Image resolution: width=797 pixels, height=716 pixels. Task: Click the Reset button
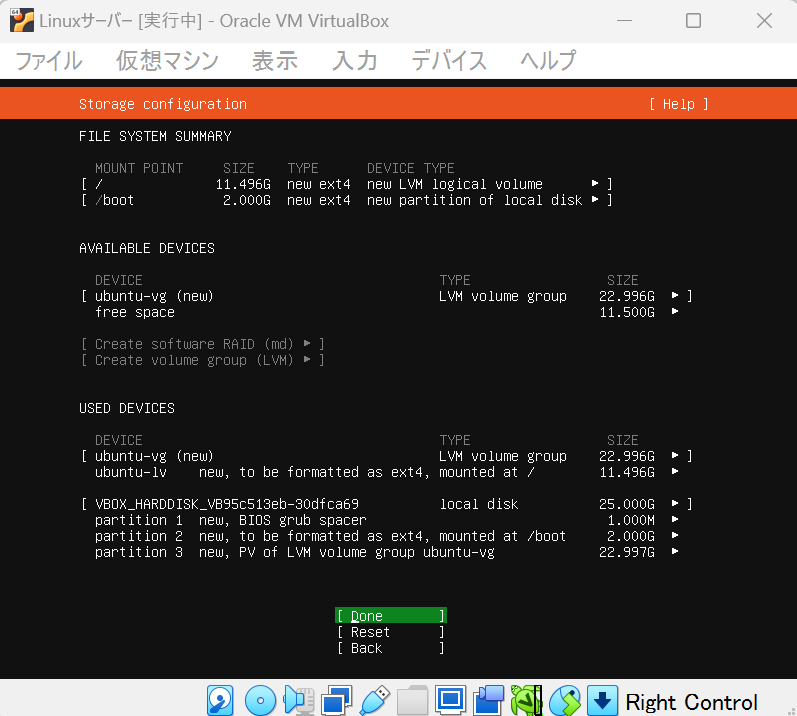click(391, 632)
